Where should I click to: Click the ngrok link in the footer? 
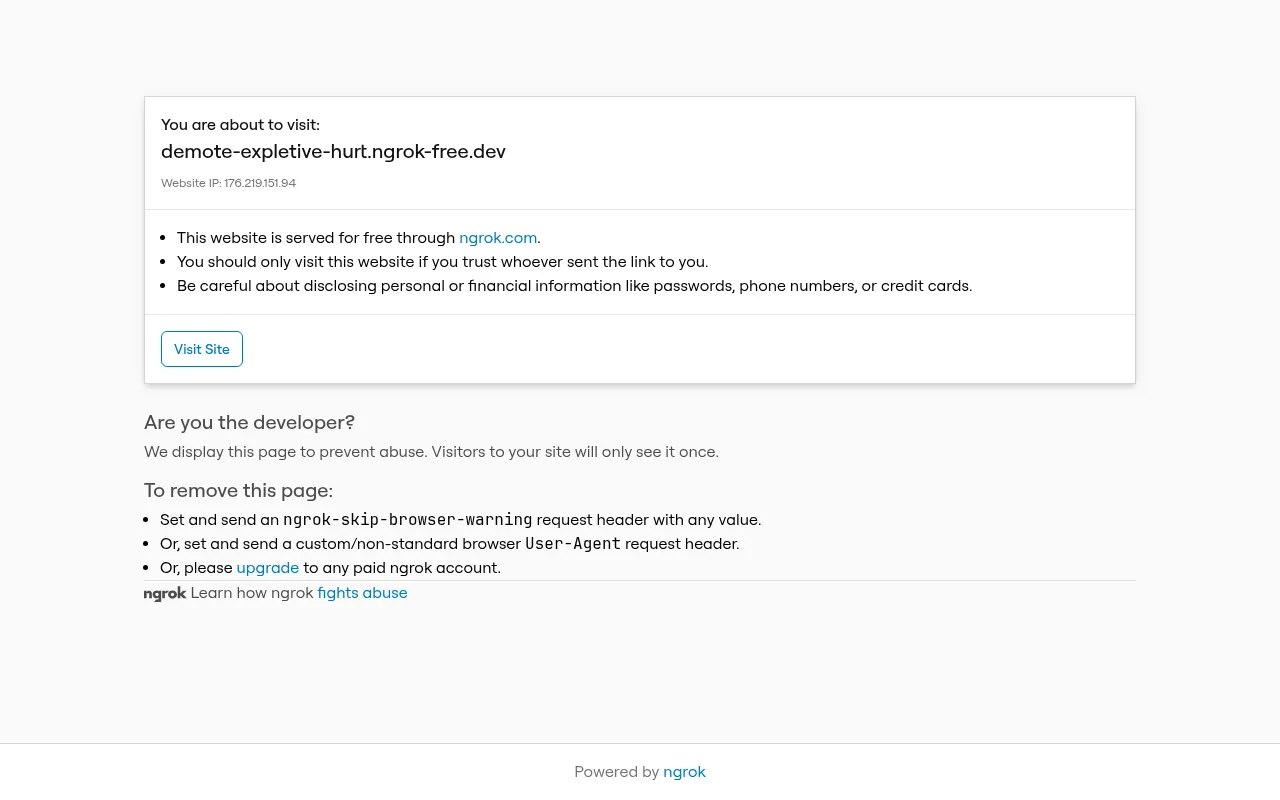[x=684, y=772]
